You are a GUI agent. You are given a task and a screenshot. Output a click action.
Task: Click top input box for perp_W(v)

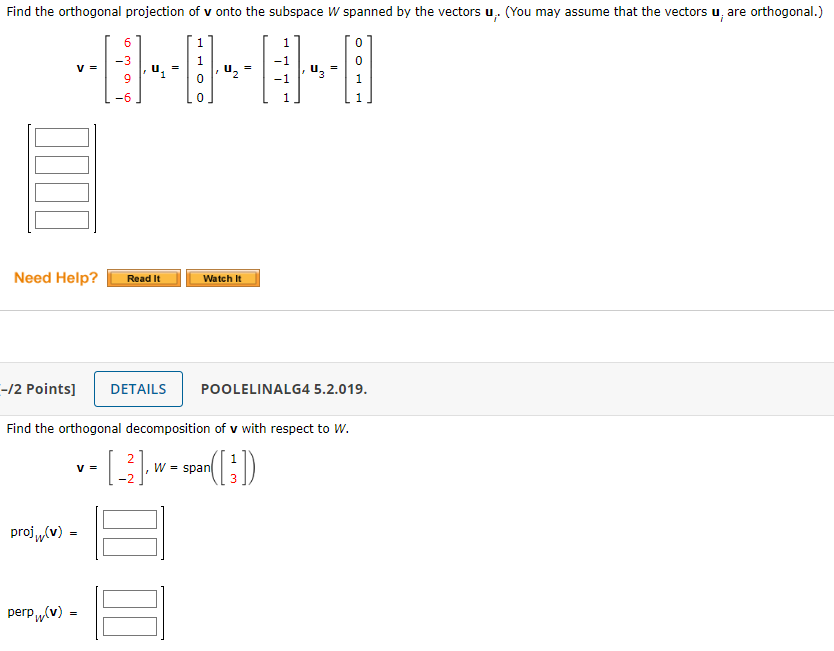(130, 599)
